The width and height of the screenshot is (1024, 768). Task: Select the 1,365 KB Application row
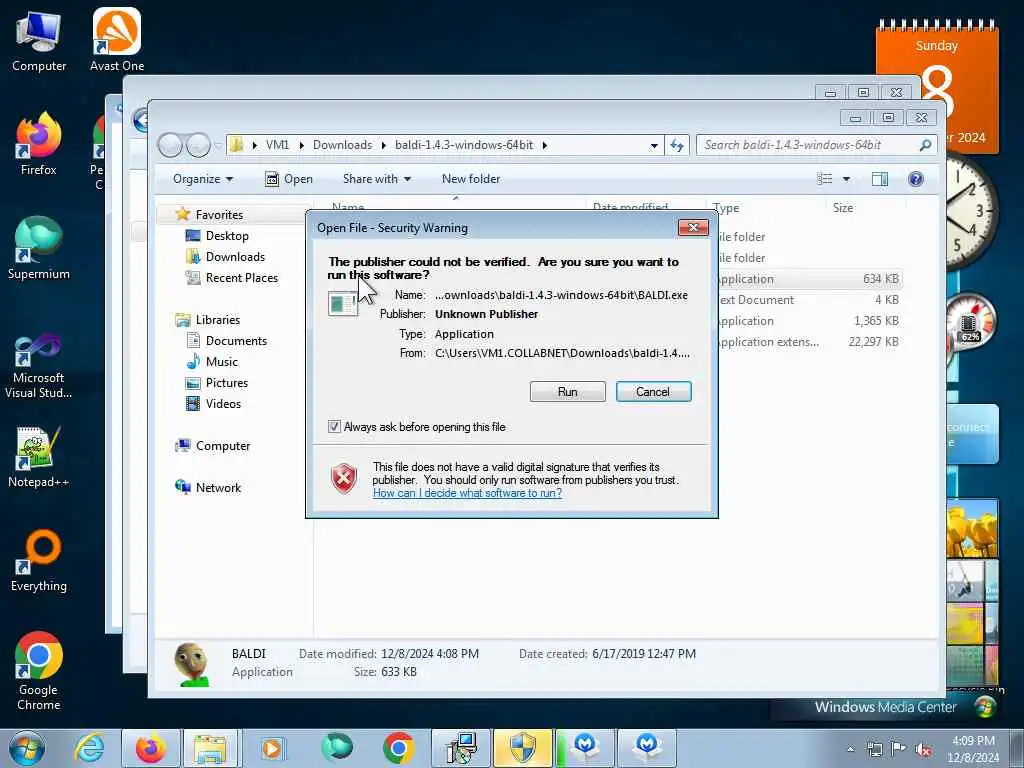(x=808, y=321)
